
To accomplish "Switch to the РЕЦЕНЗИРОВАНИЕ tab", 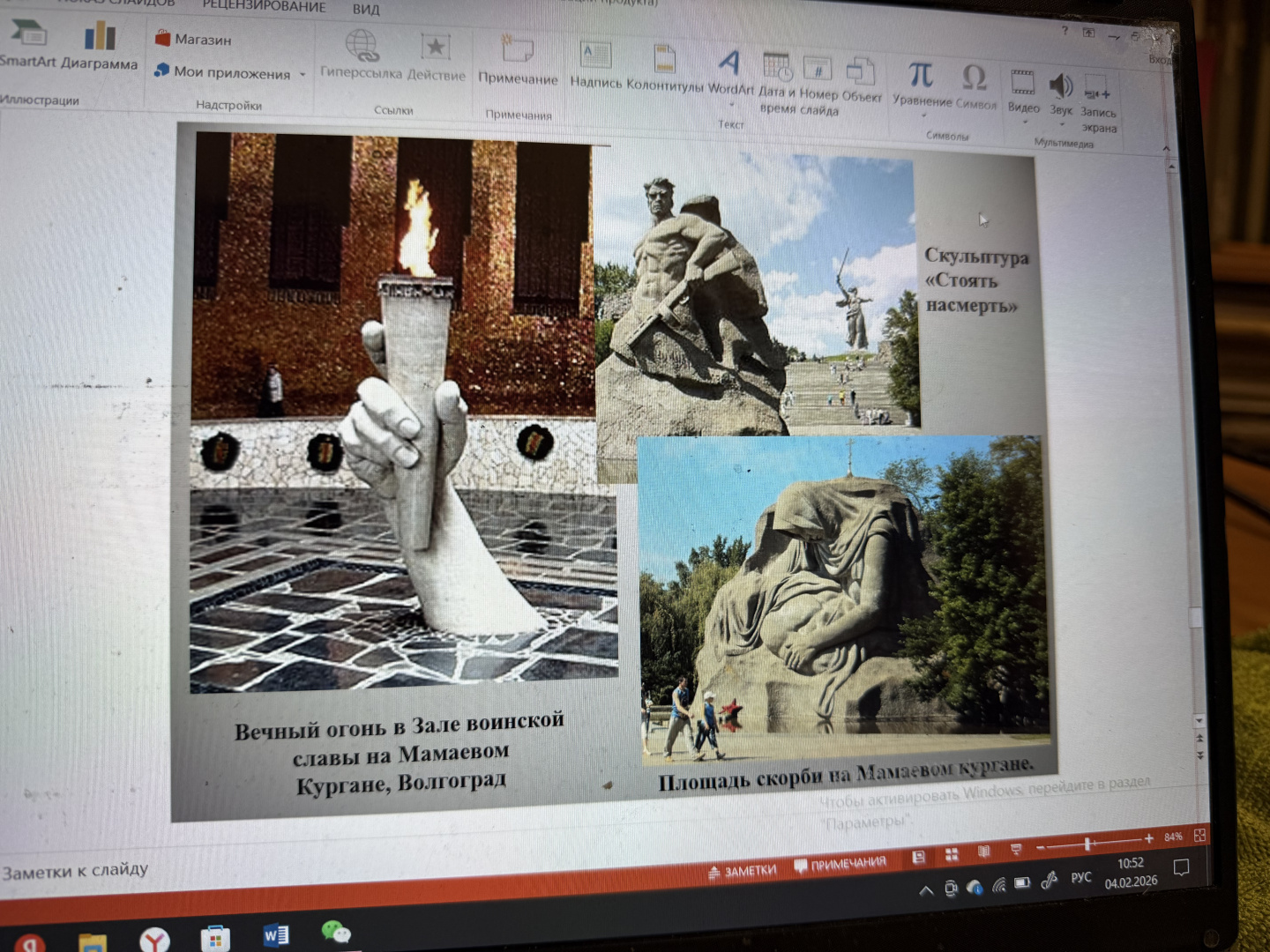I will click(x=264, y=6).
